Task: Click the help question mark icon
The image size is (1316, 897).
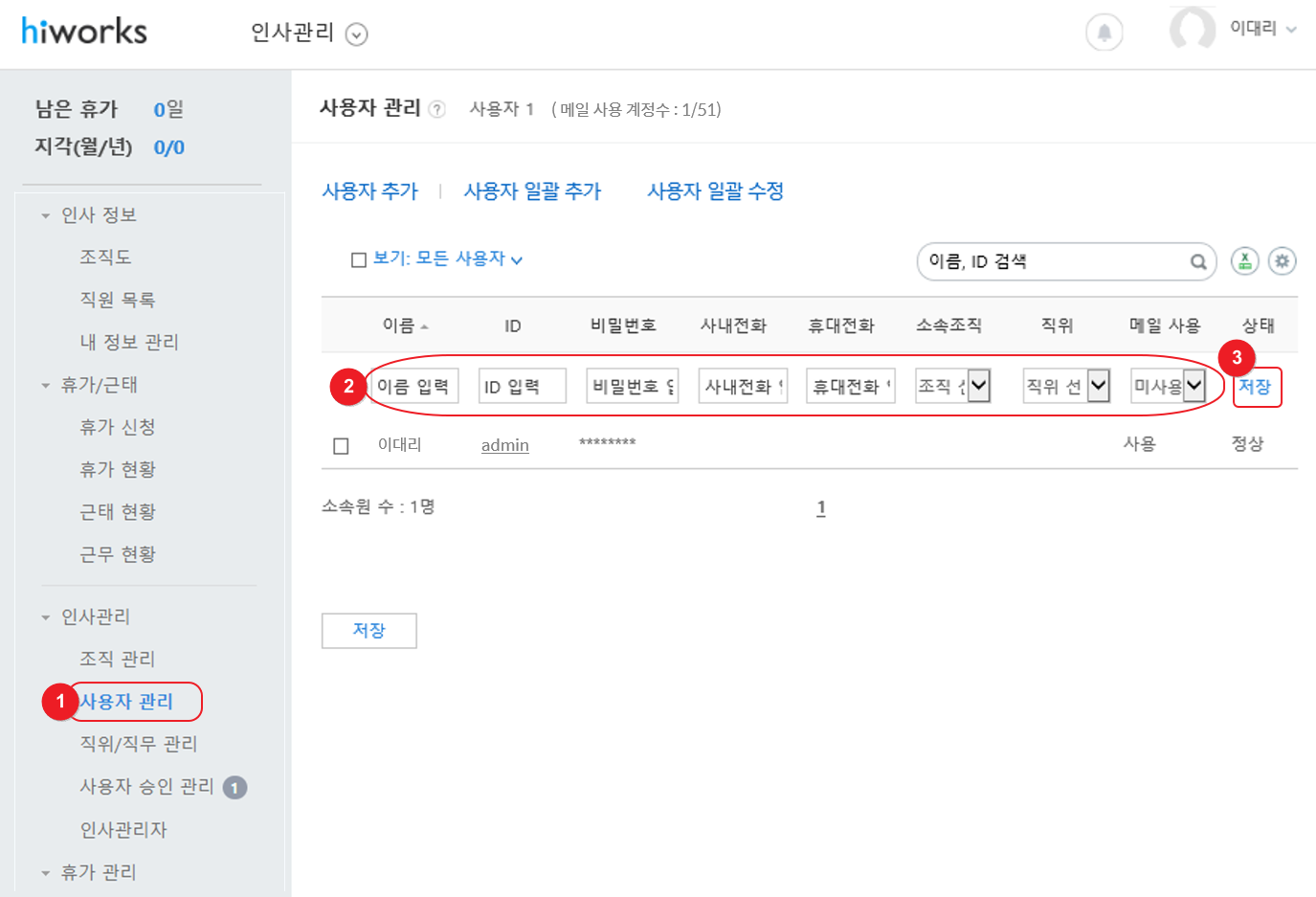Action: 437,109
